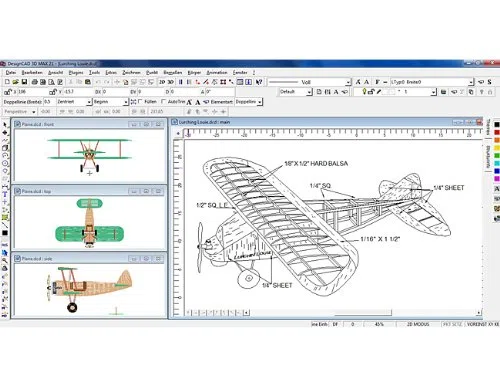Click the layer pencil edit icon
Viewport: 500px width, 385px height.
click(379, 91)
